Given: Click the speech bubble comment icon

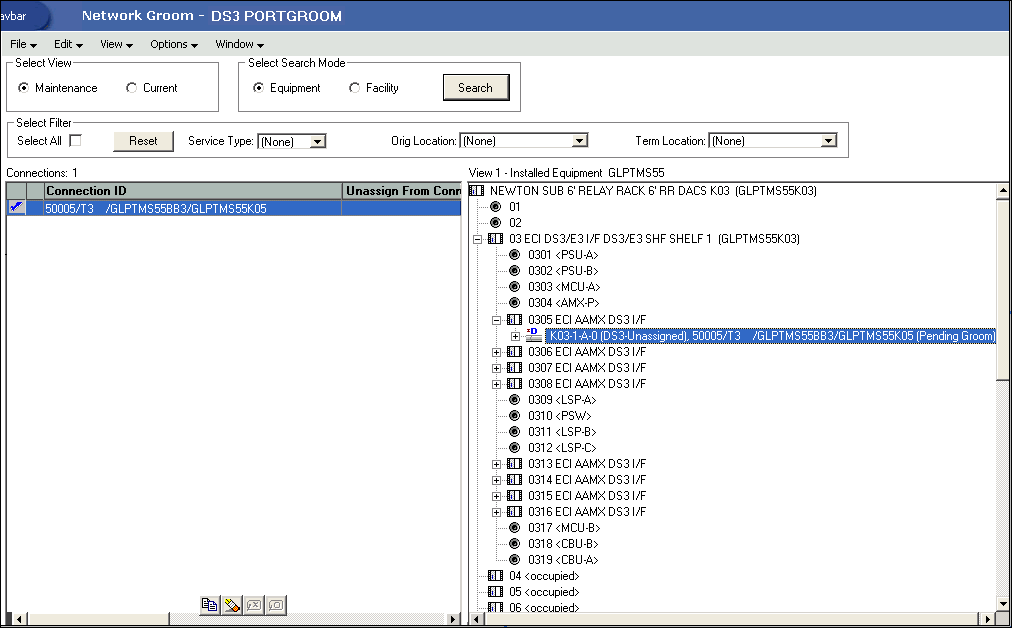Looking at the screenshot, I should tap(275, 605).
